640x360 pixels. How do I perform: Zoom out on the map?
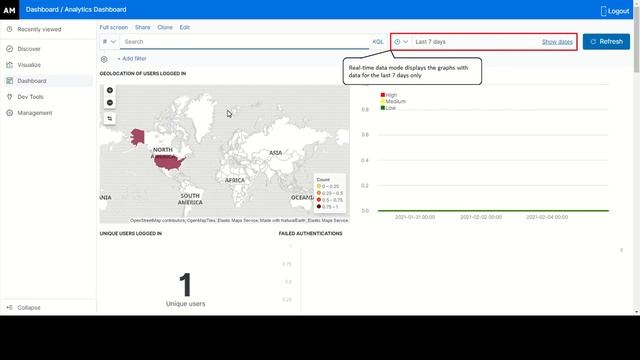point(110,102)
